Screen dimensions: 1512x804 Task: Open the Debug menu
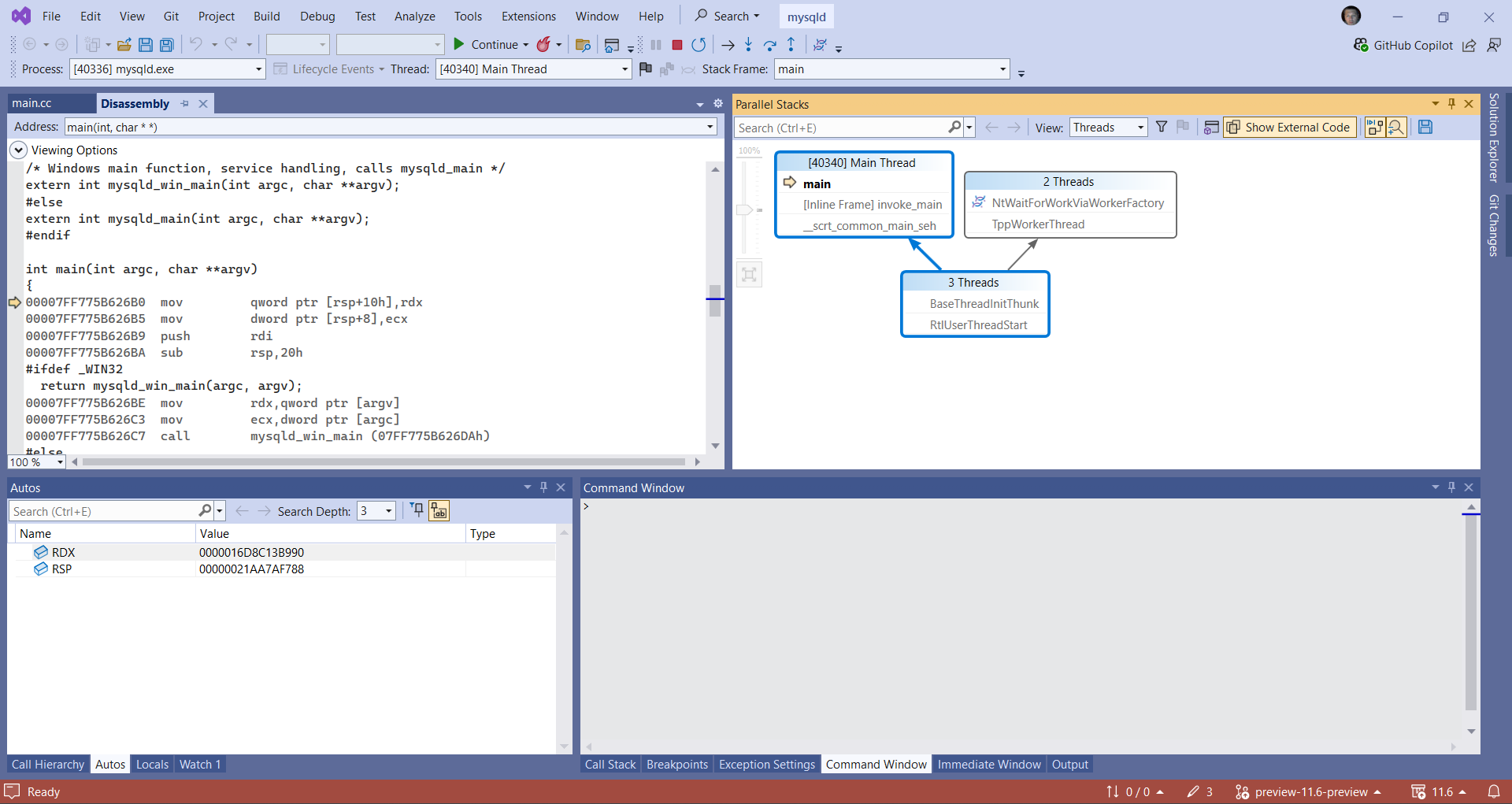[x=317, y=17]
